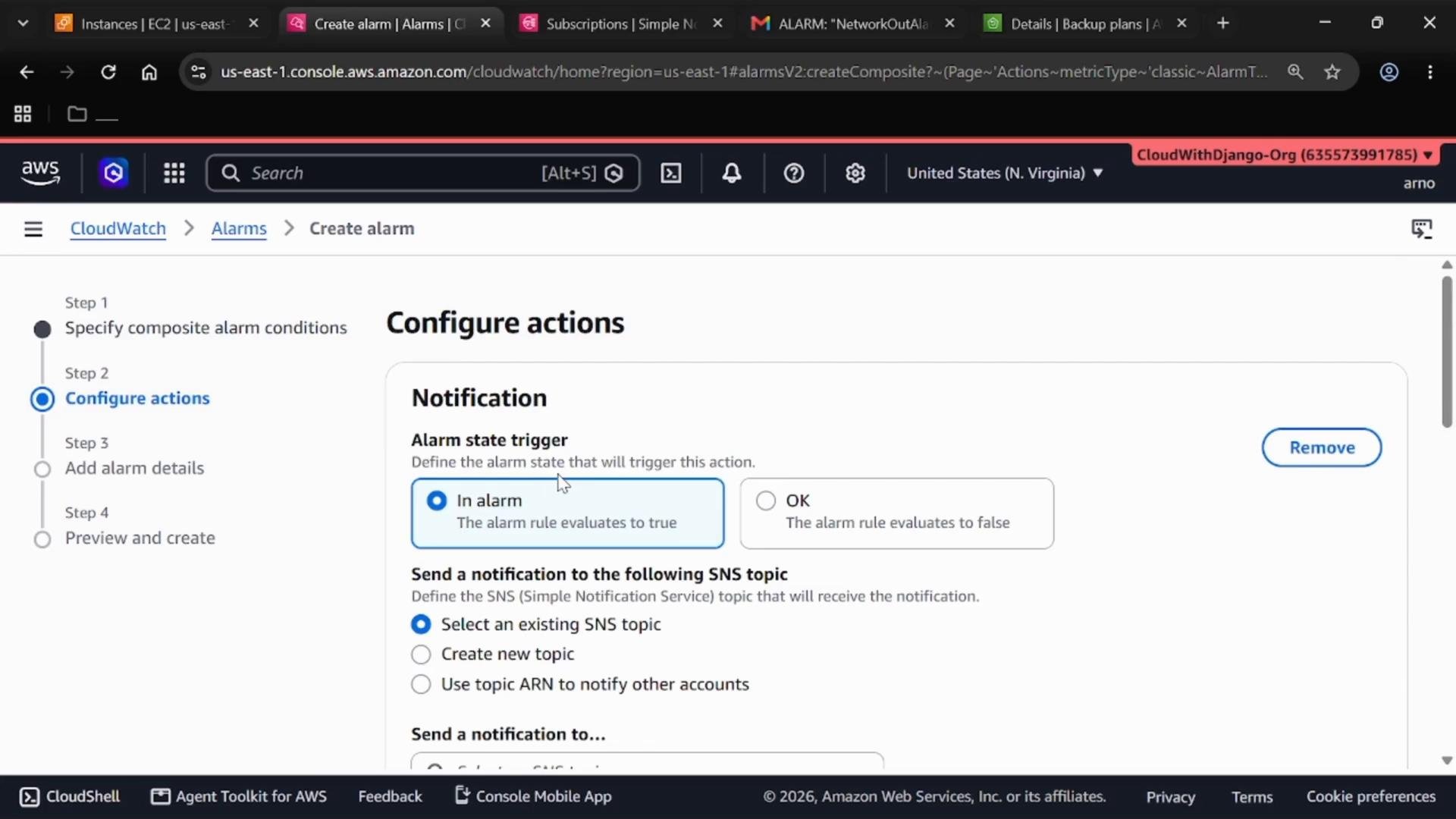
Task: Reload the browser page
Action: click(x=108, y=72)
